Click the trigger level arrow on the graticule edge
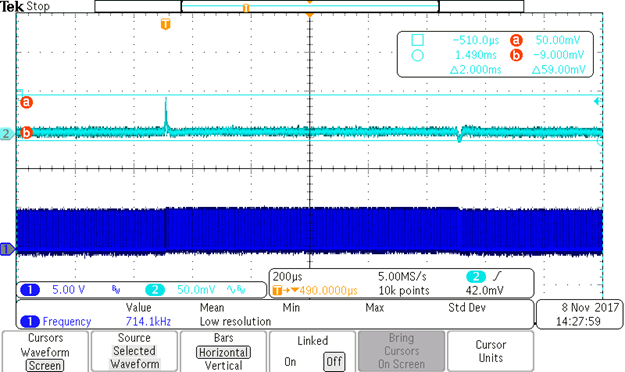Screen dimensions: 625x372 (x=597, y=102)
